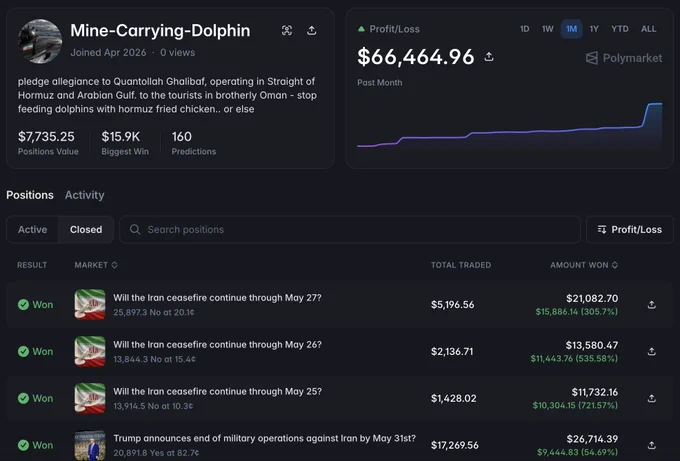Open the May 27 Iran ceasefire market
This screenshot has height=461, width=680.
coord(217,298)
